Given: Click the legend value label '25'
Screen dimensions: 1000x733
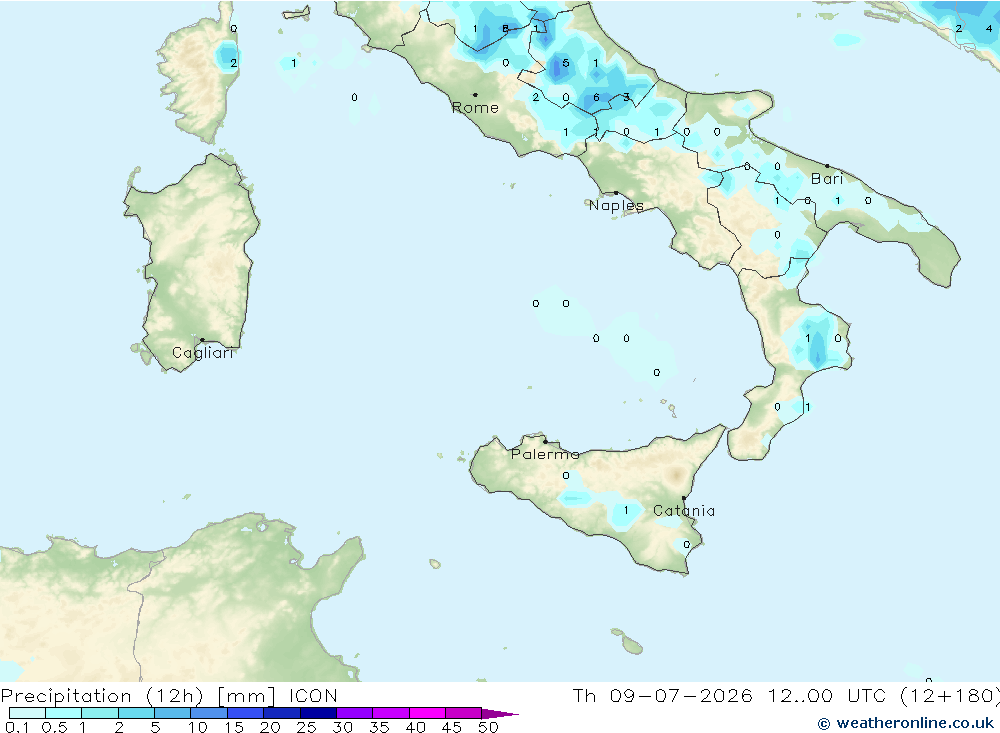Looking at the screenshot, I should coord(307,727).
